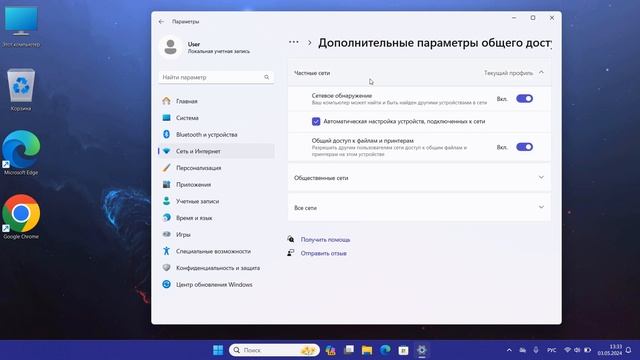Open the breadcrumb ellipsis menu
This screenshot has width=640, height=360.
pos(293,42)
